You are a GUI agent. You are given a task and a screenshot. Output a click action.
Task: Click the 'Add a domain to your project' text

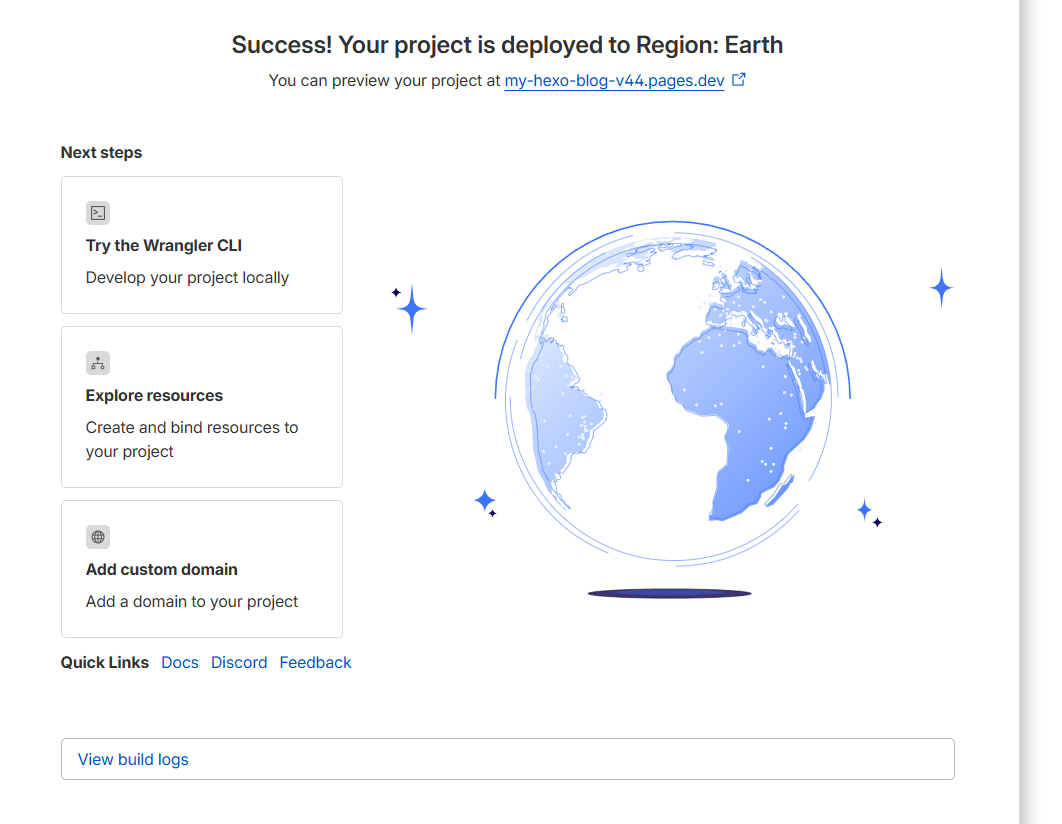click(192, 601)
